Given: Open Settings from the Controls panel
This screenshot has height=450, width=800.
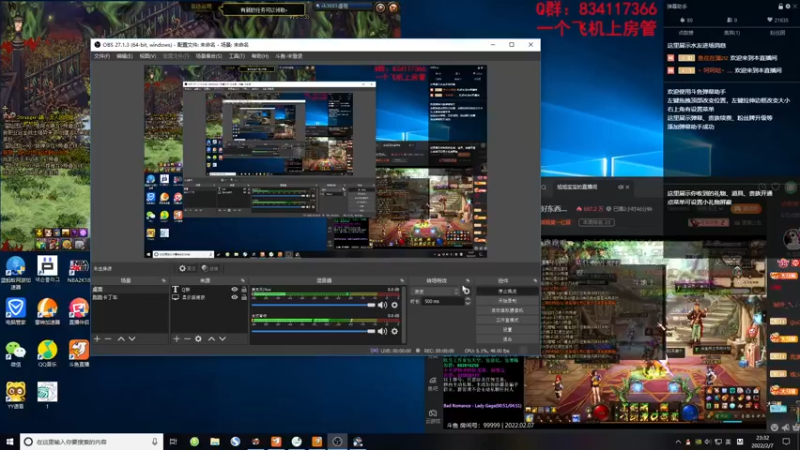Looking at the screenshot, I should (507, 330).
